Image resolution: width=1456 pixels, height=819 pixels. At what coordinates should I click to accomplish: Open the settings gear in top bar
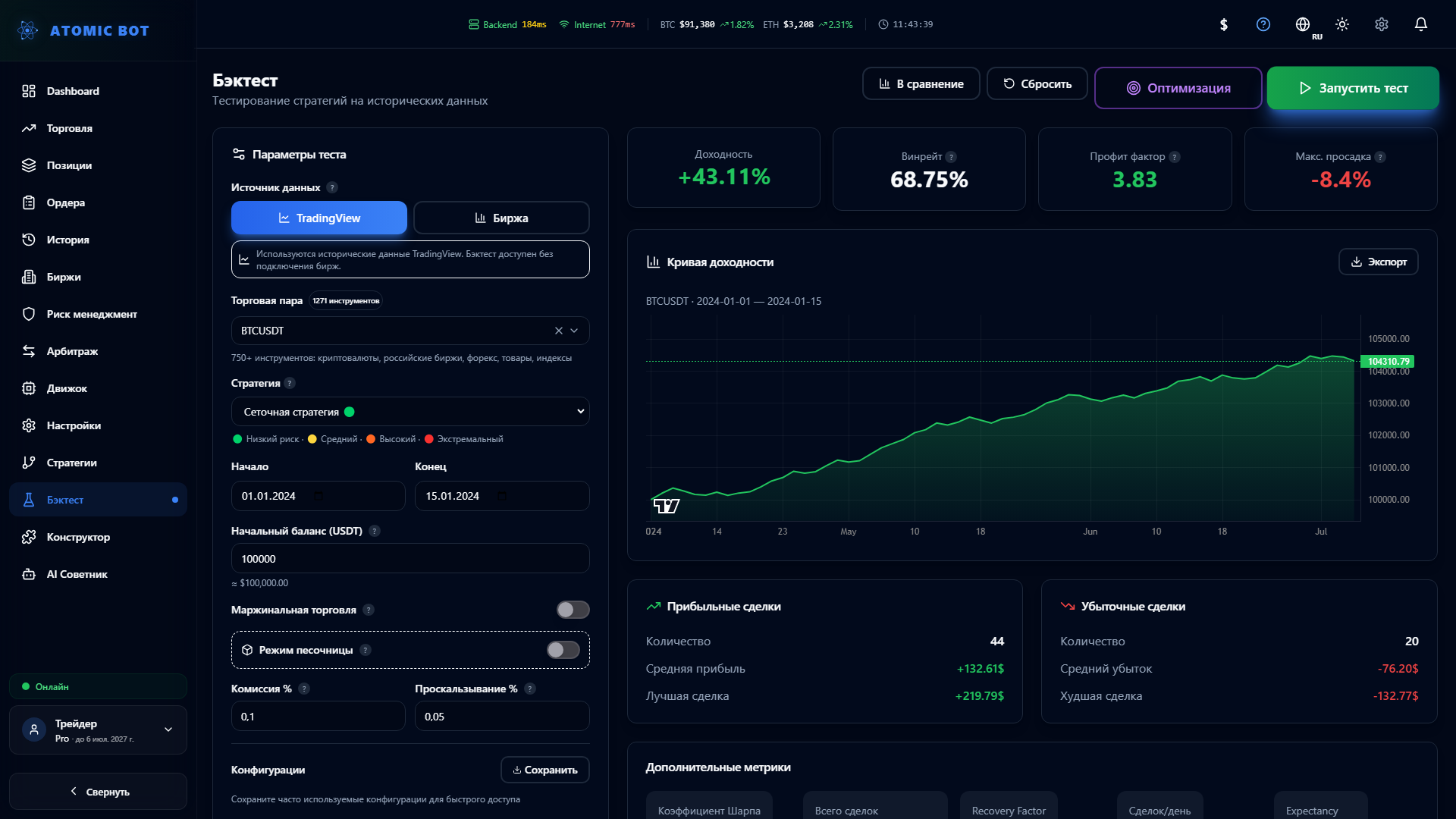(1382, 24)
